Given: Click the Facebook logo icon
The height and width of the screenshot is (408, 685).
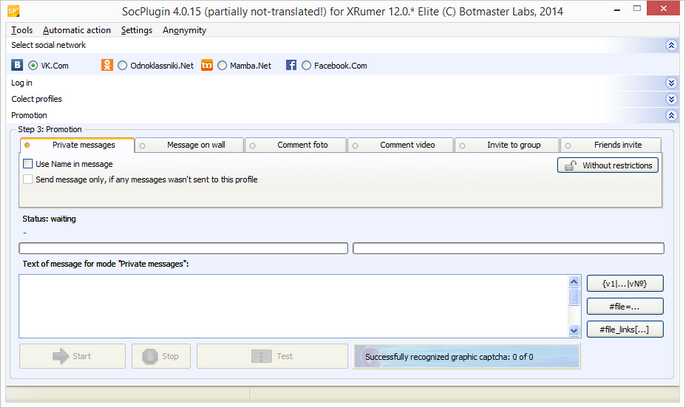Looking at the screenshot, I should click(291, 66).
